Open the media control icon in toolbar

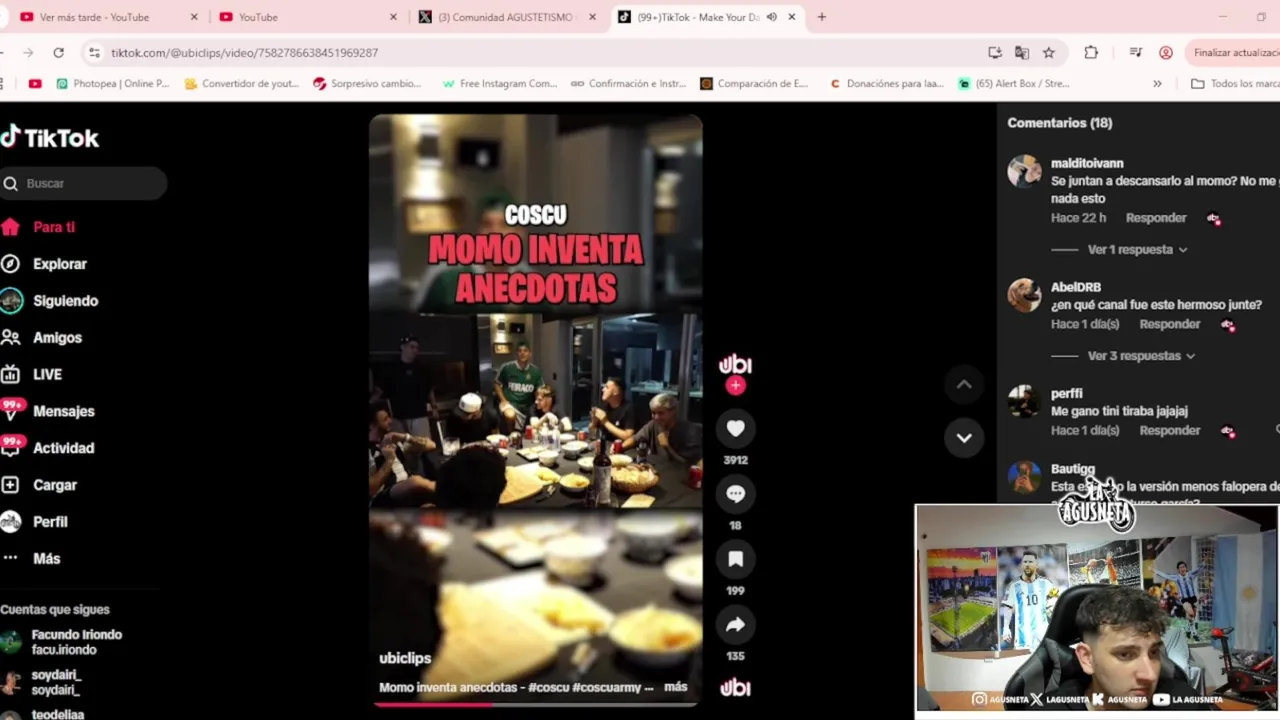[1135, 53]
